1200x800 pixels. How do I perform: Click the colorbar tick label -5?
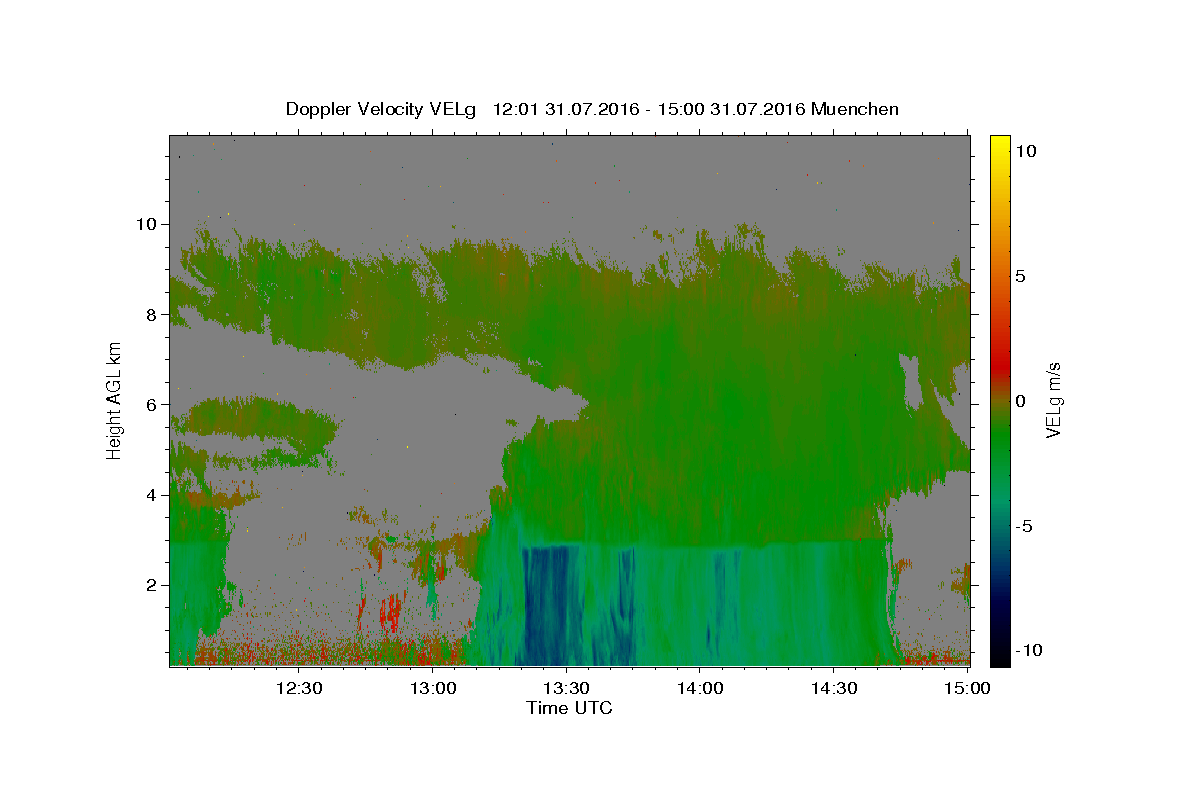(x=1026, y=526)
